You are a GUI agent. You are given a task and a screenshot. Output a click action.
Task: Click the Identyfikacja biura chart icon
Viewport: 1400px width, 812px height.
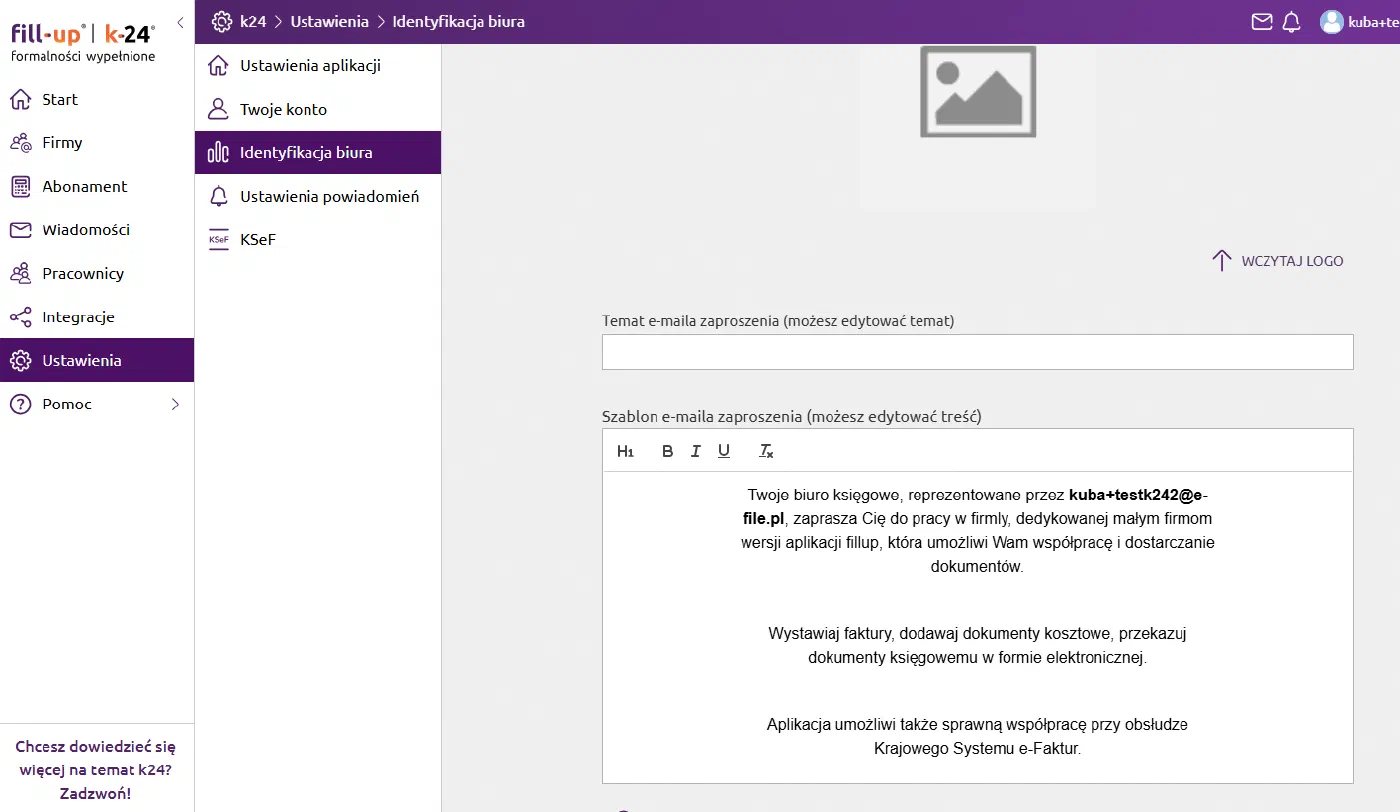218,153
